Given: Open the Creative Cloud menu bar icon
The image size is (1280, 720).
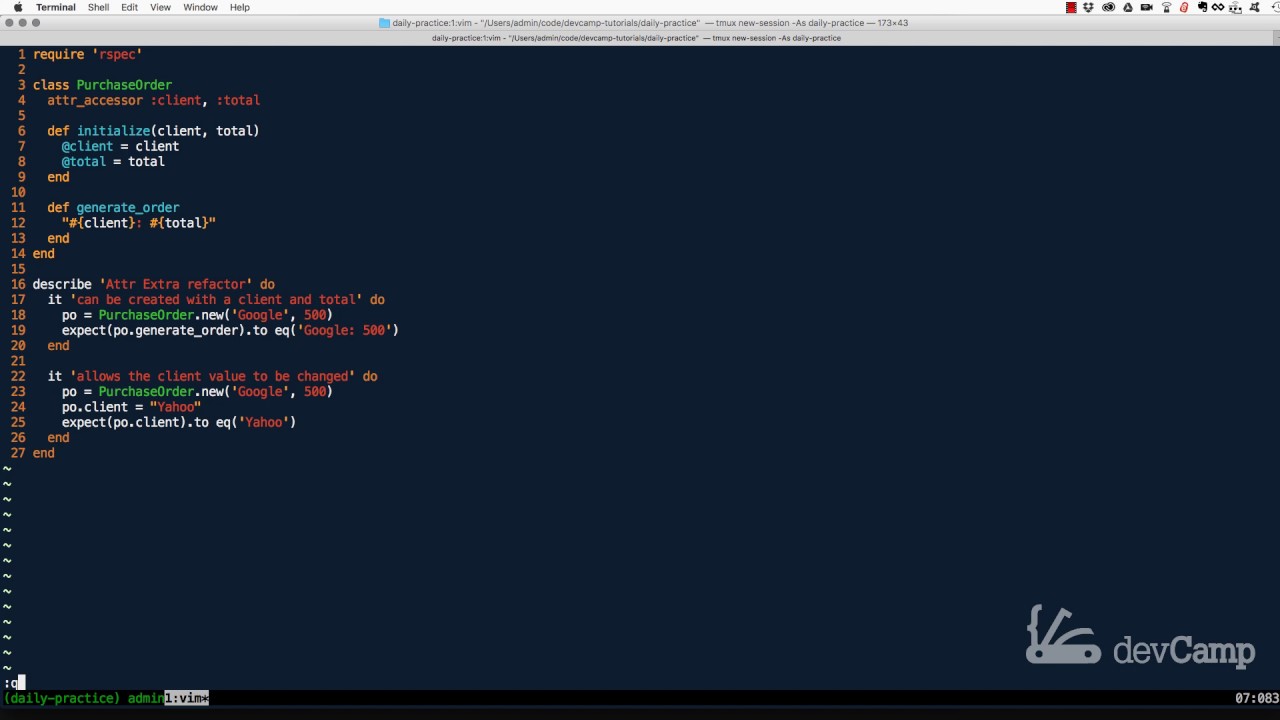Looking at the screenshot, I should point(1108,7).
